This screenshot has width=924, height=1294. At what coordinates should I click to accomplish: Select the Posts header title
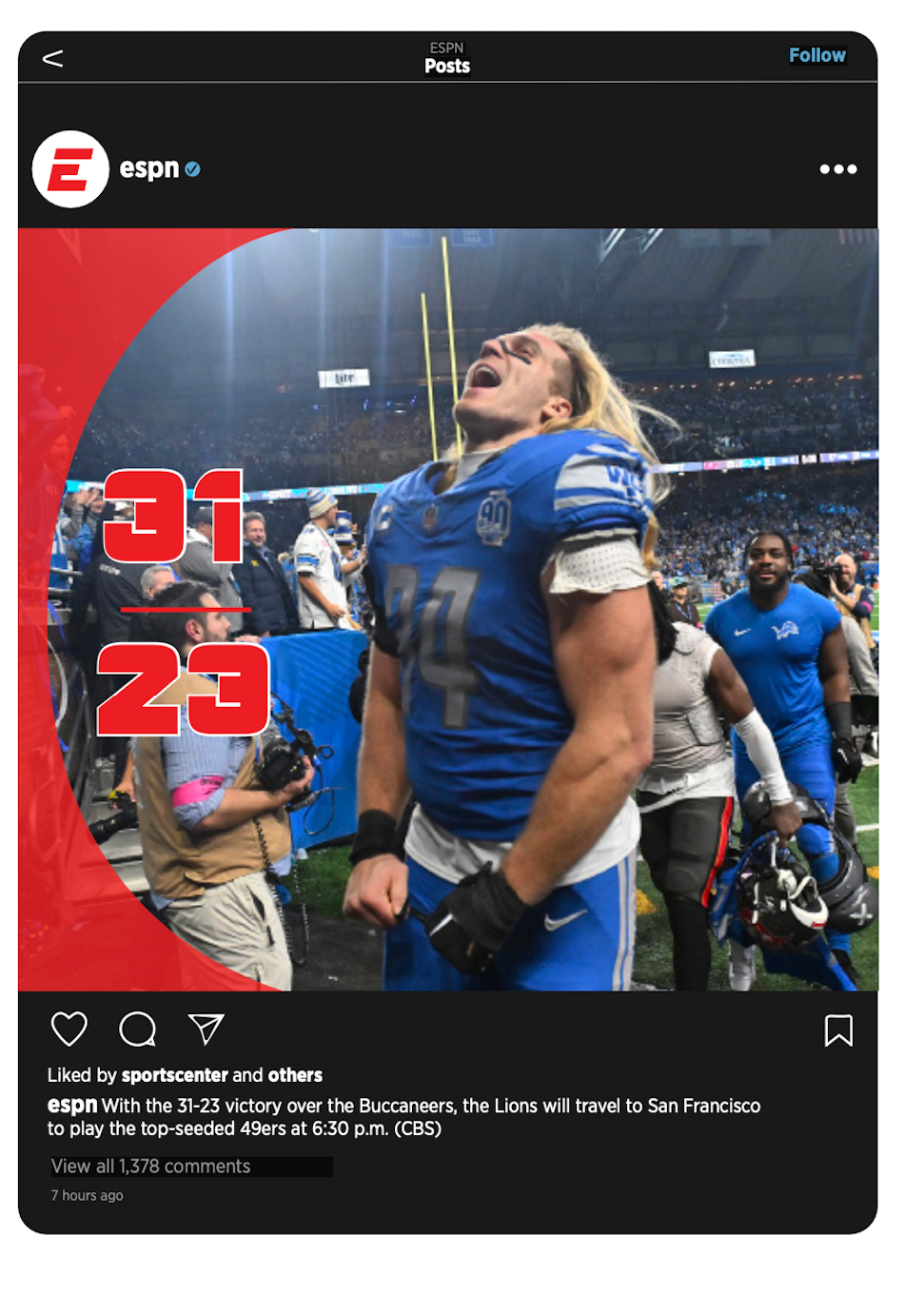(447, 67)
